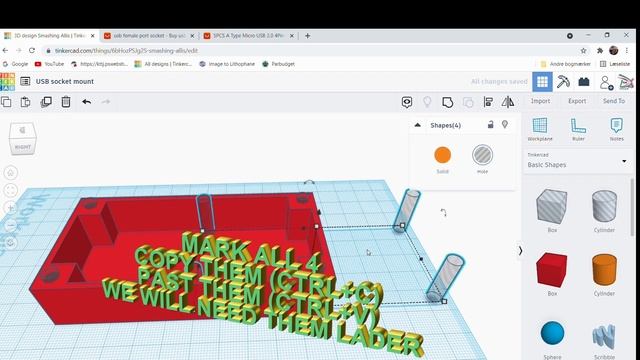This screenshot has height=360, width=640.
Task: Select the Ruler tool
Action: pos(578,129)
